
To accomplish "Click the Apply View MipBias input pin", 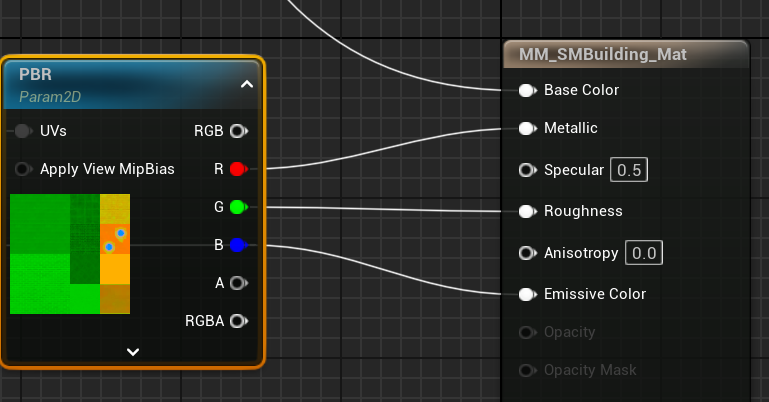I will (23, 169).
